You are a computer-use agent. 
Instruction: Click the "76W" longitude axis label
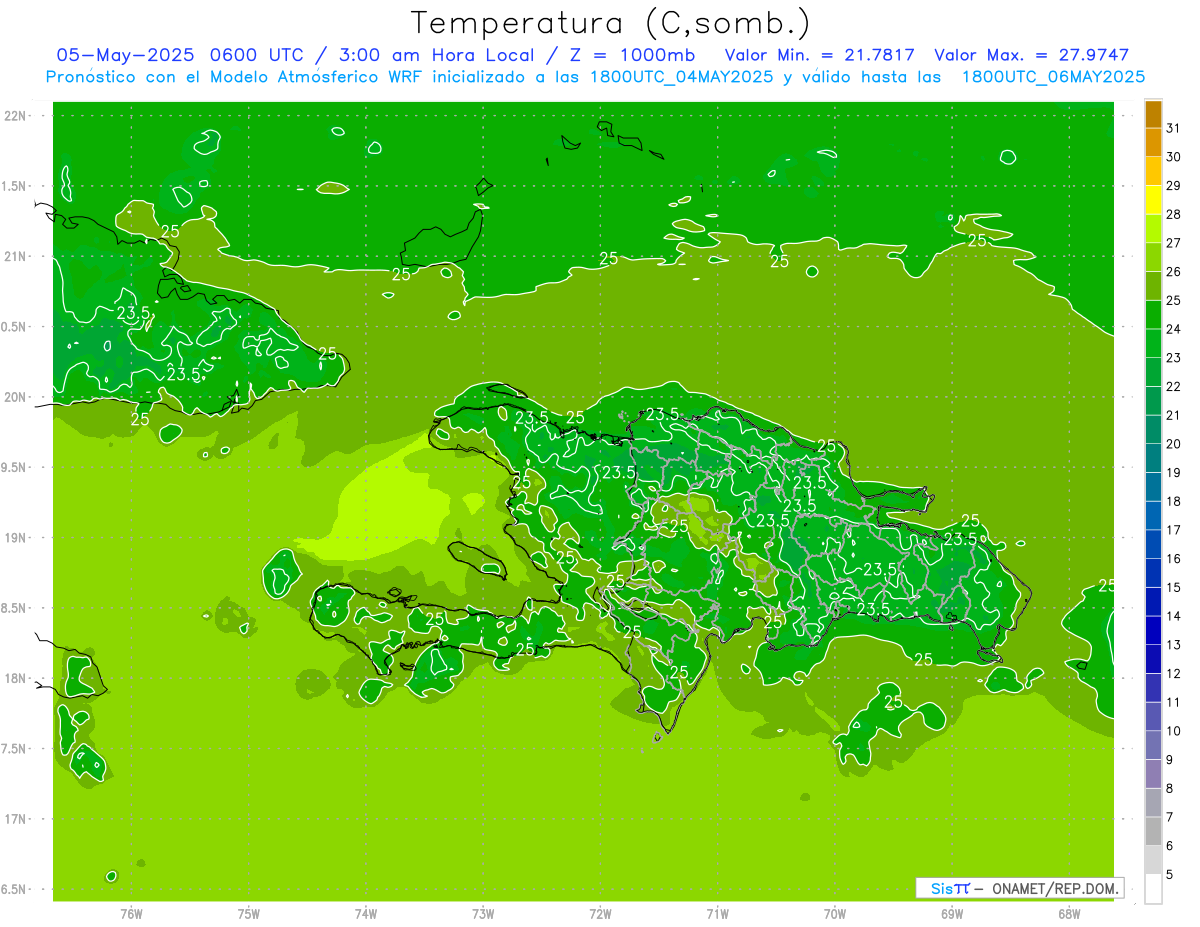point(131,913)
